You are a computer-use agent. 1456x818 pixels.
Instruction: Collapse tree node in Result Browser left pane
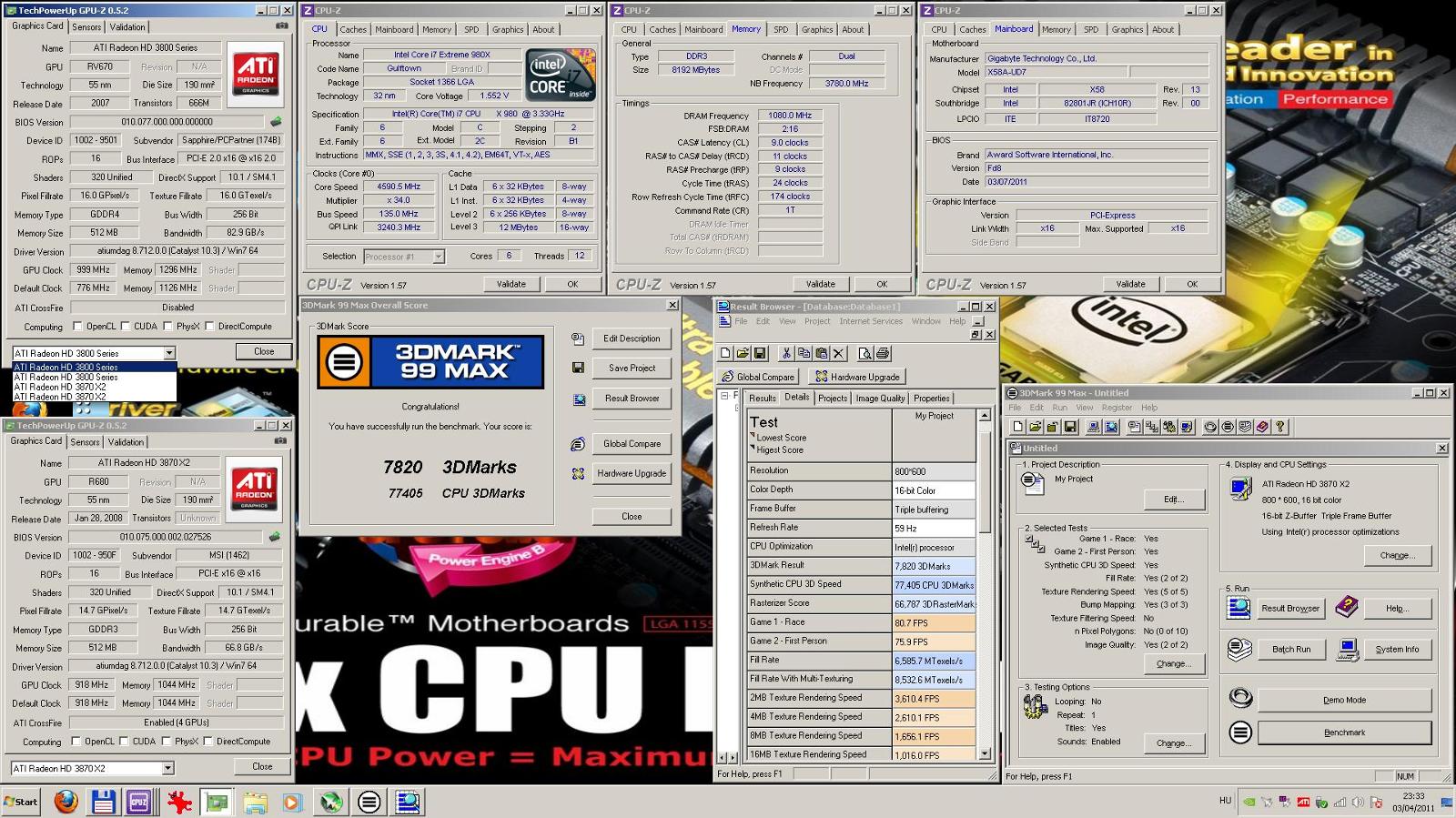pyautogui.click(x=725, y=396)
